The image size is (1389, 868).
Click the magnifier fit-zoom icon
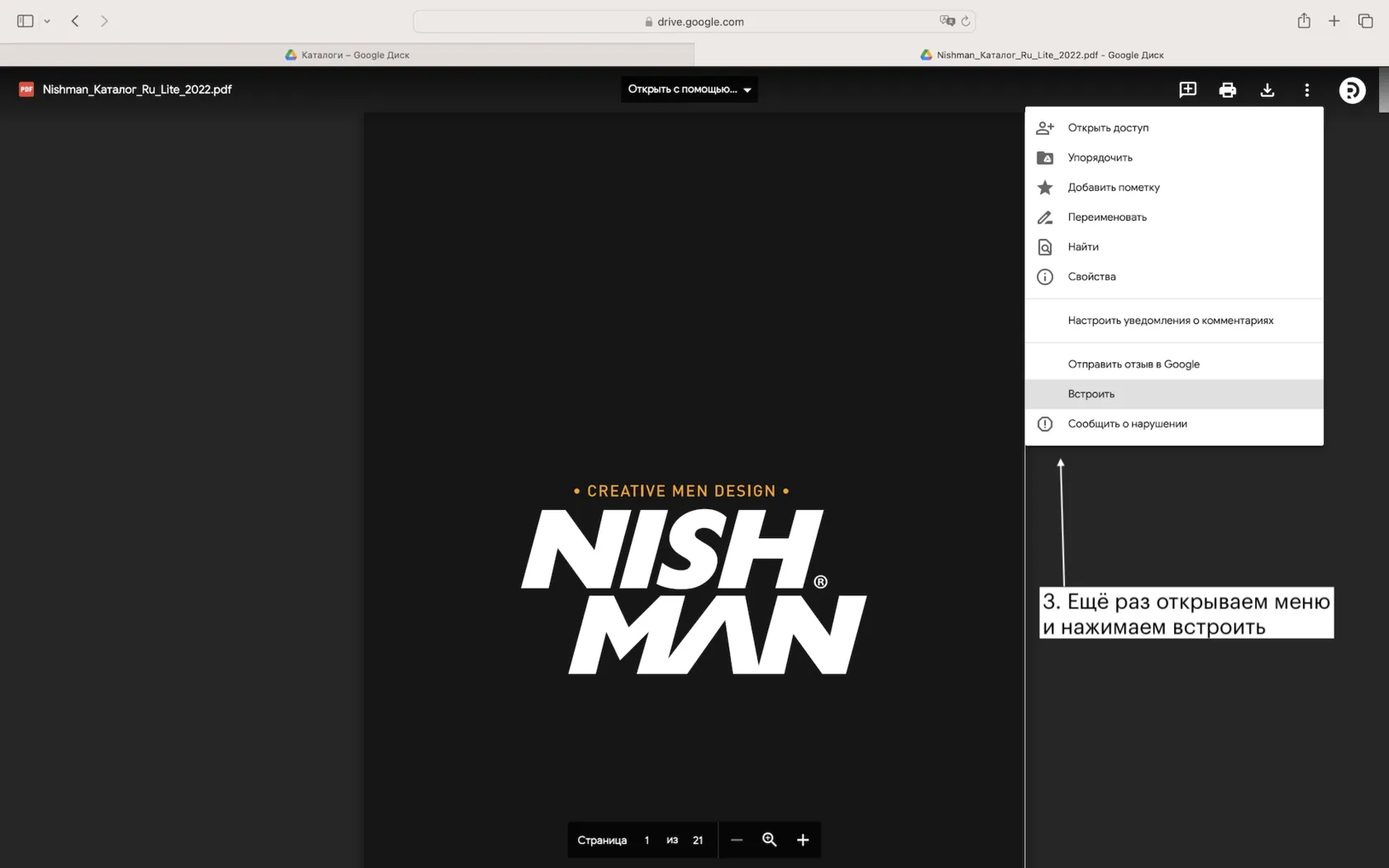pyautogui.click(x=770, y=840)
